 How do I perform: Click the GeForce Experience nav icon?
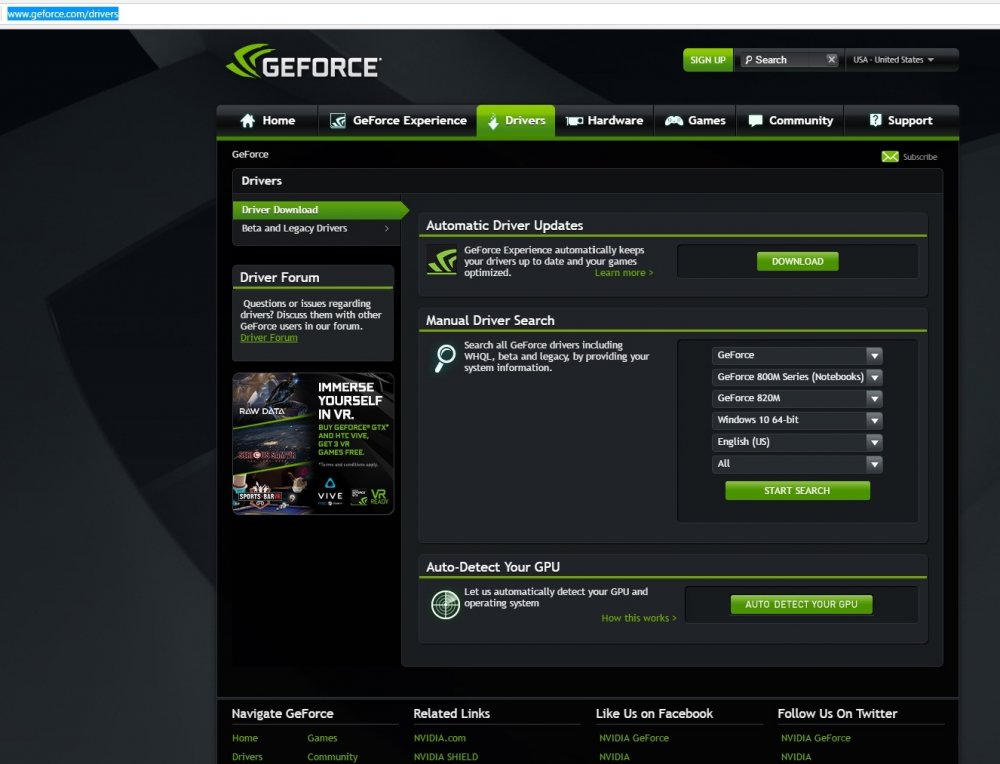coord(337,121)
